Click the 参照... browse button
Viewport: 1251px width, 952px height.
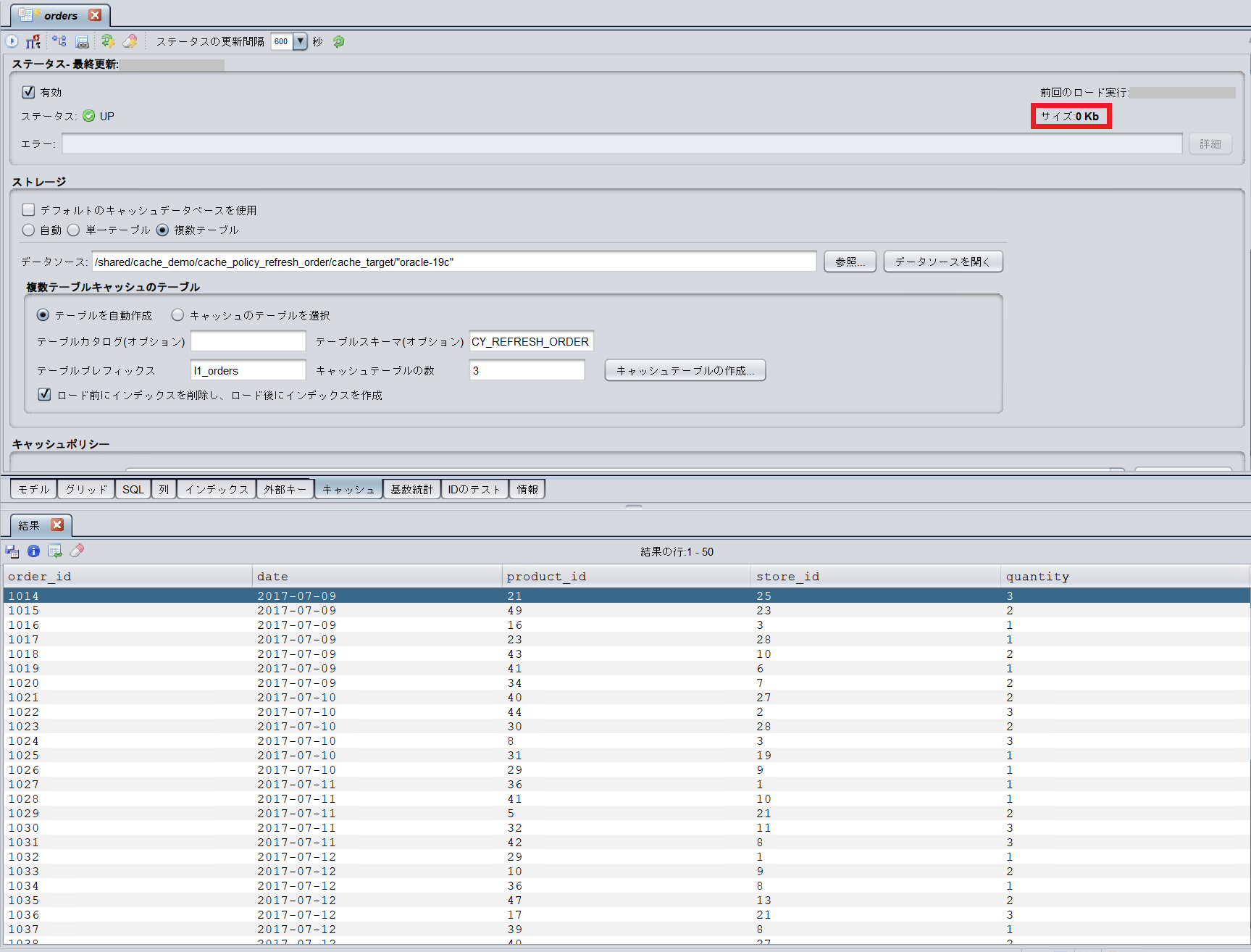850,262
